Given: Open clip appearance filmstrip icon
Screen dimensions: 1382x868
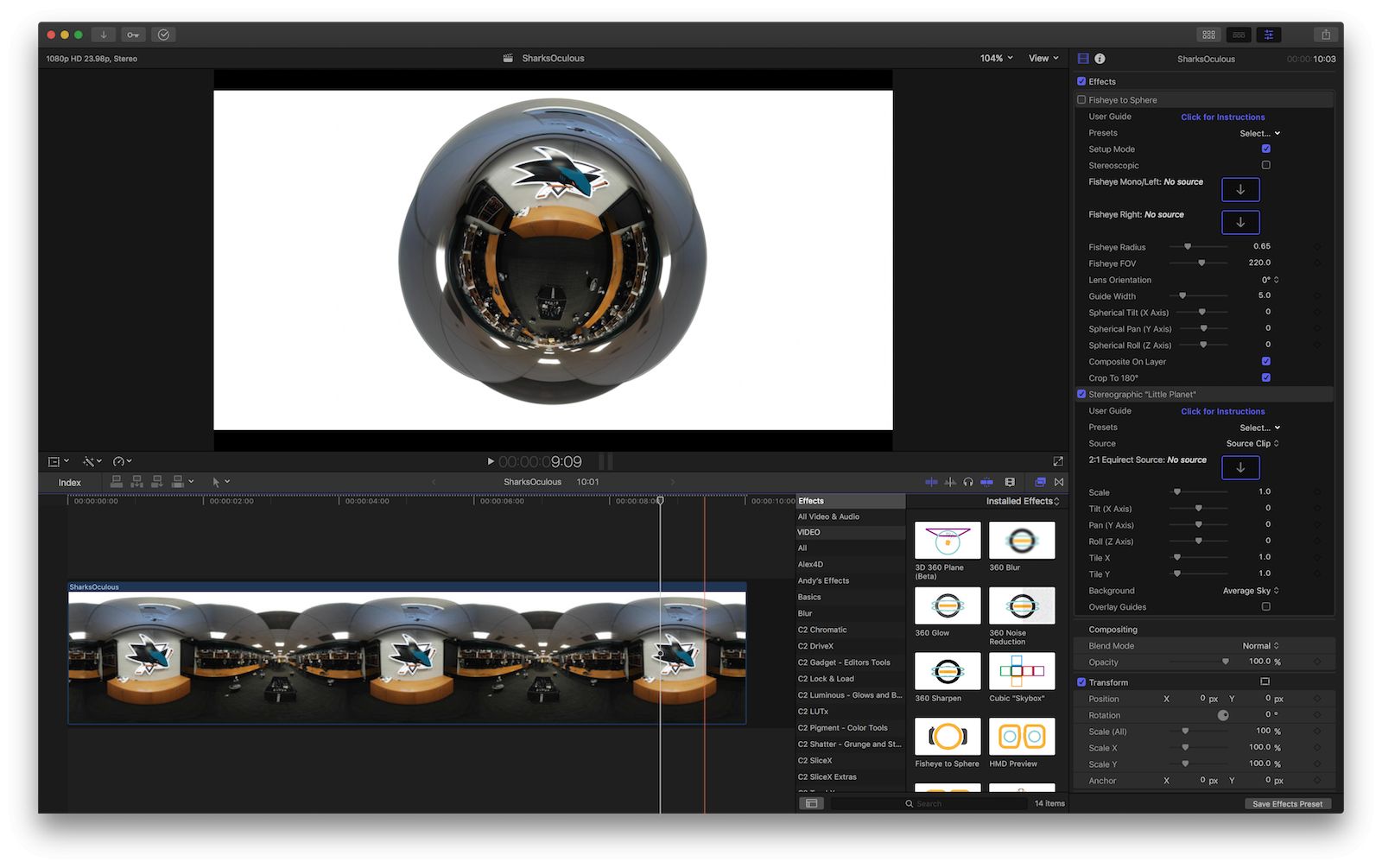Looking at the screenshot, I should (1010, 482).
